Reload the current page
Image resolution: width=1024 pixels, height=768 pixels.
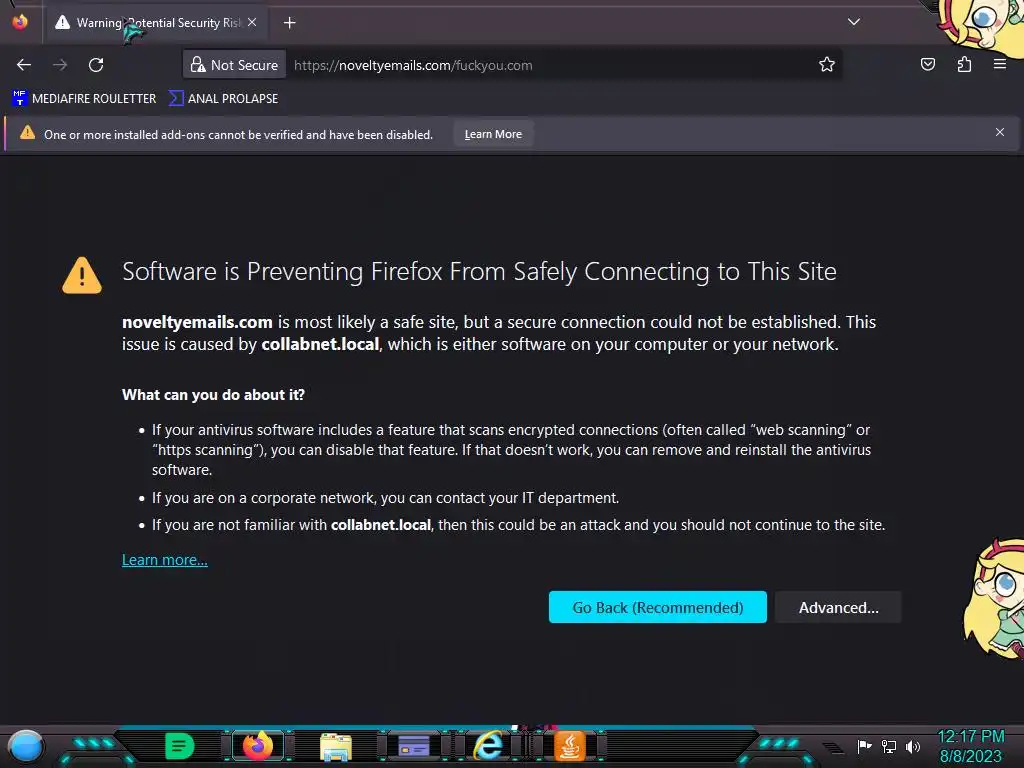[x=96, y=65]
